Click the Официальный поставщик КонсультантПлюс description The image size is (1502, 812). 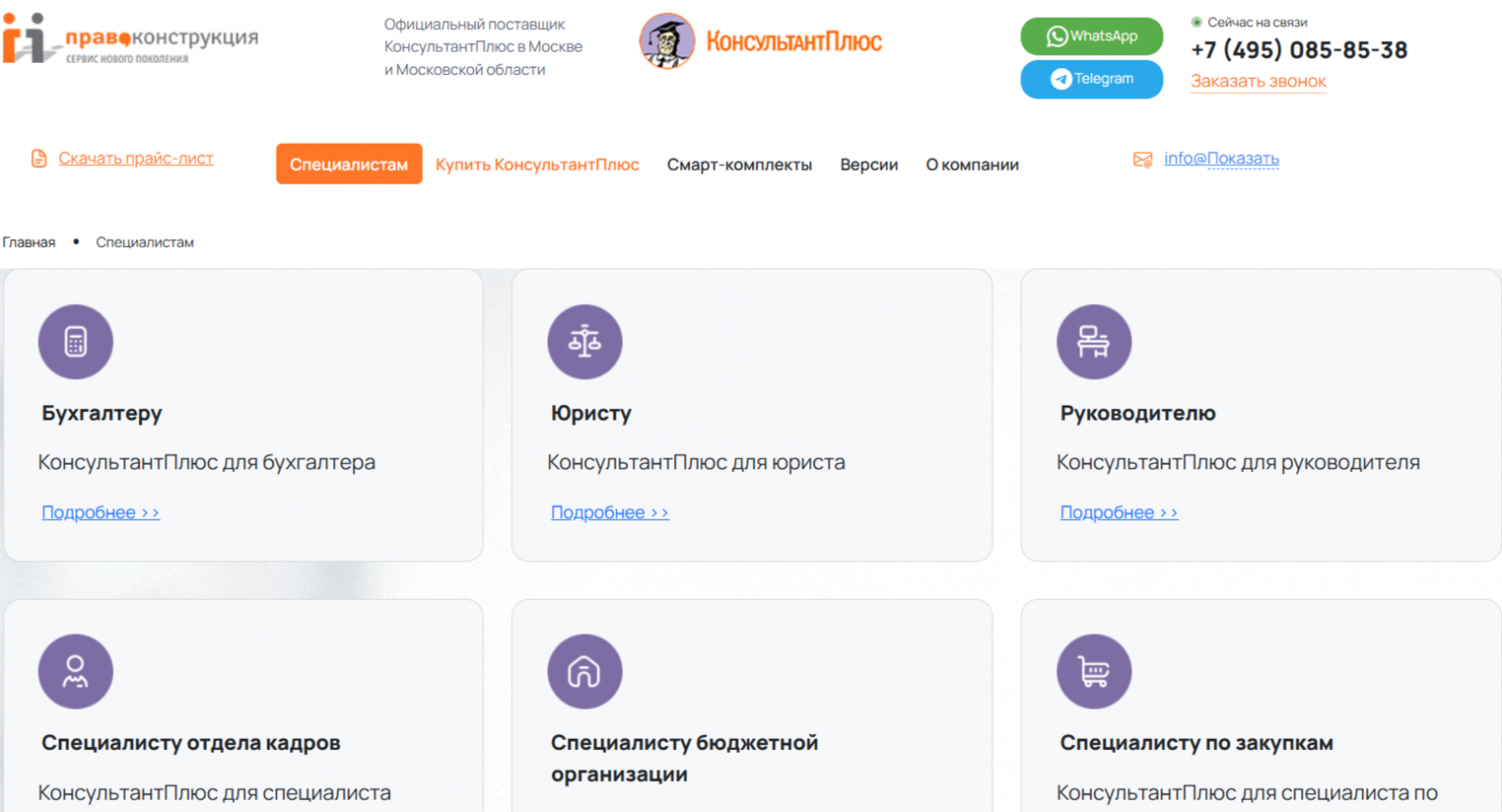click(483, 47)
